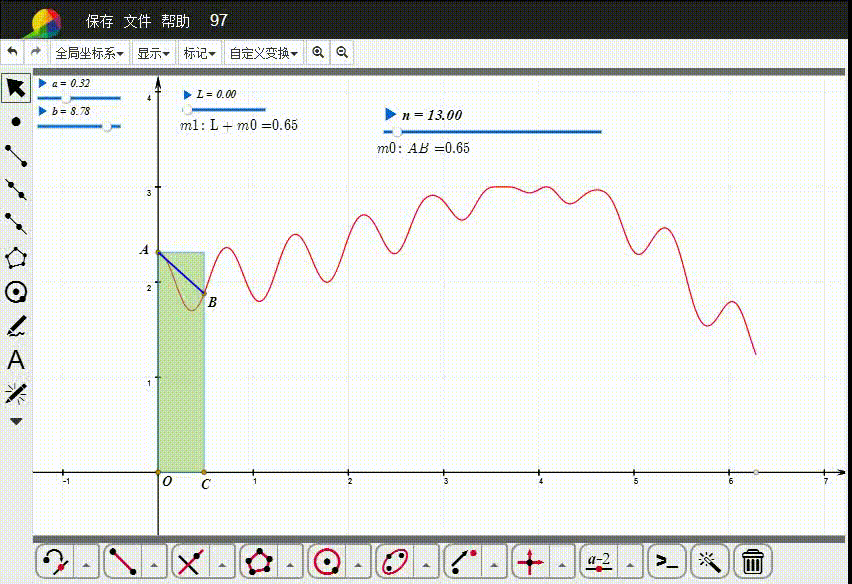Select the ellipse tool
The image size is (852, 584).
(395, 561)
